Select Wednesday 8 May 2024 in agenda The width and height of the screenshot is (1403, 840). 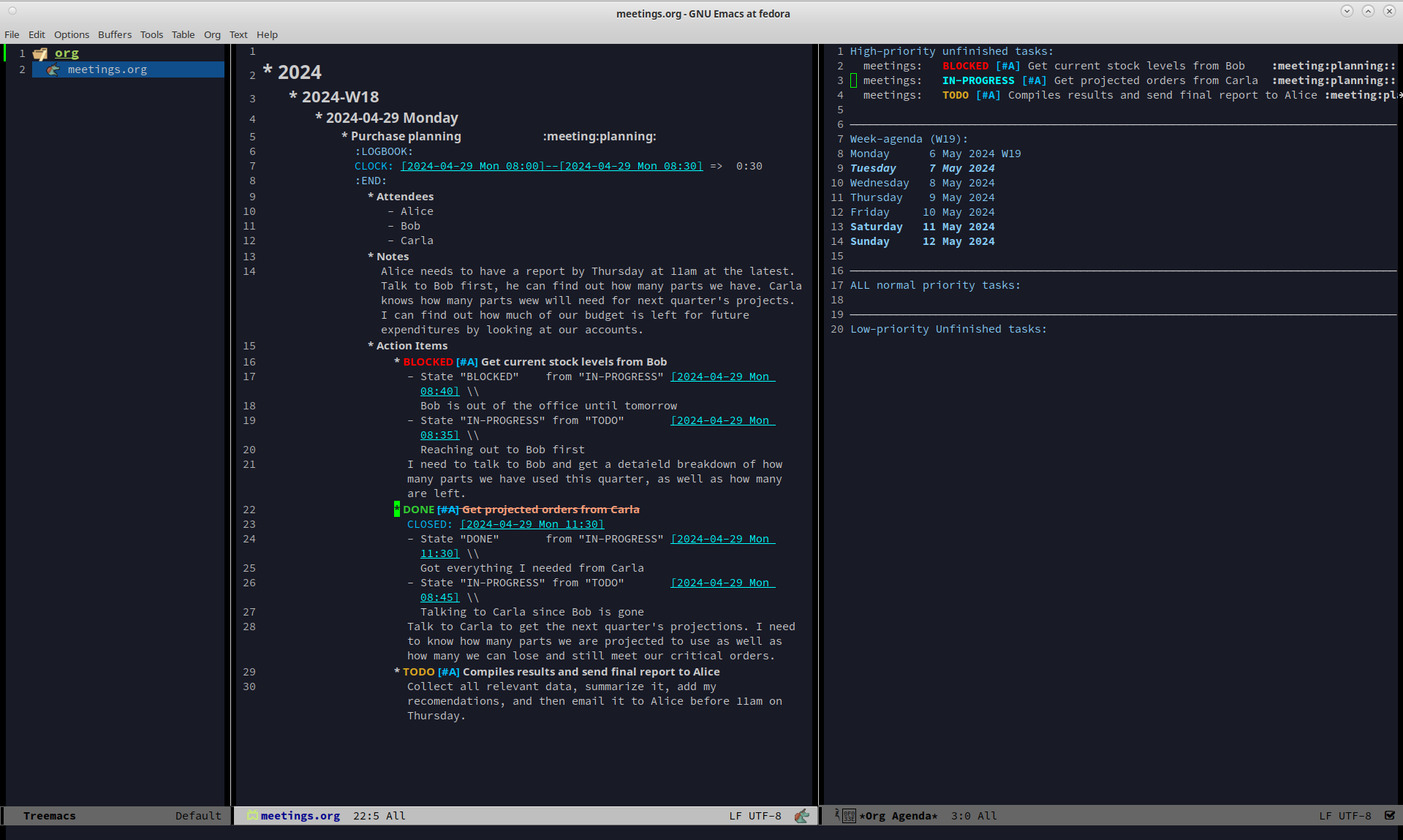point(922,183)
